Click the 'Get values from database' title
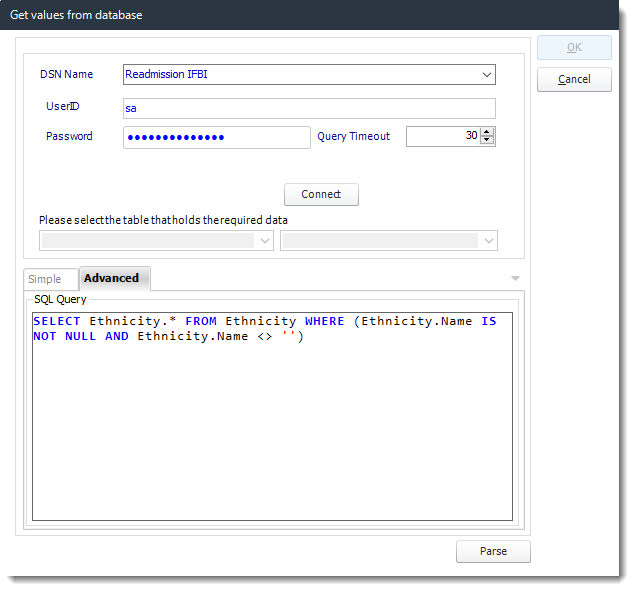The image size is (634, 591). (76, 15)
